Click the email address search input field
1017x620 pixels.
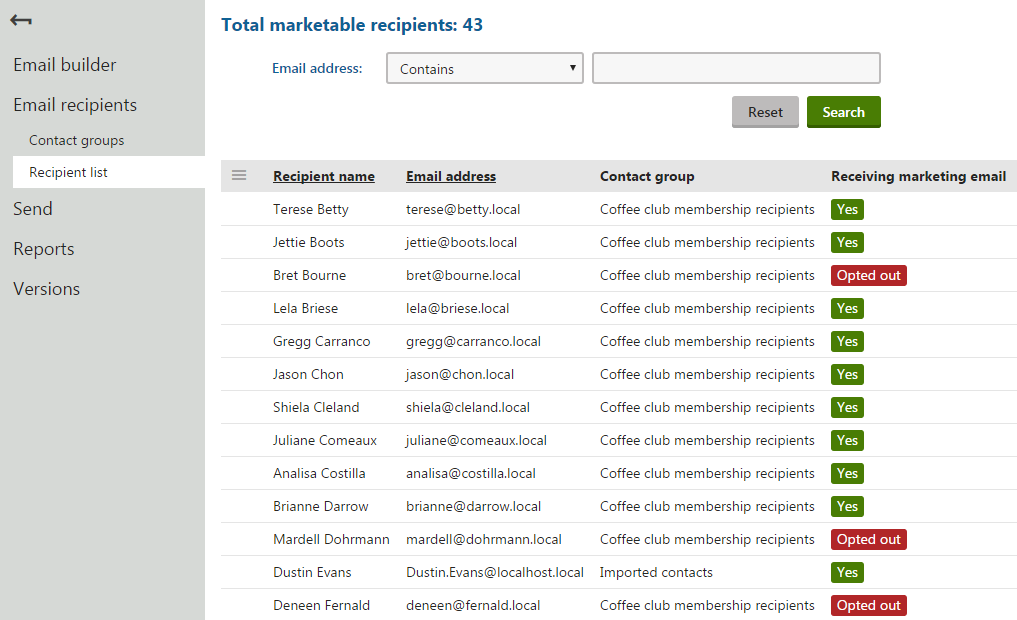coord(736,68)
